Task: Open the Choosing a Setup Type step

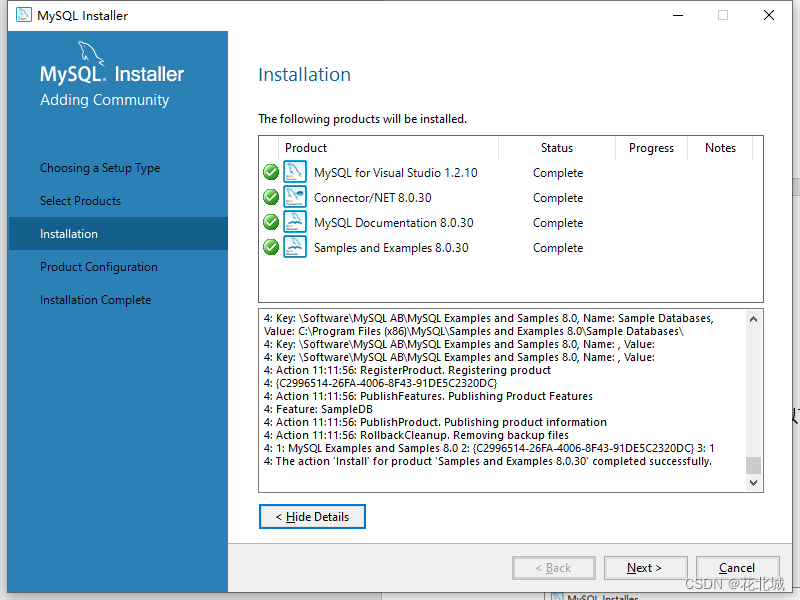Action: (100, 168)
